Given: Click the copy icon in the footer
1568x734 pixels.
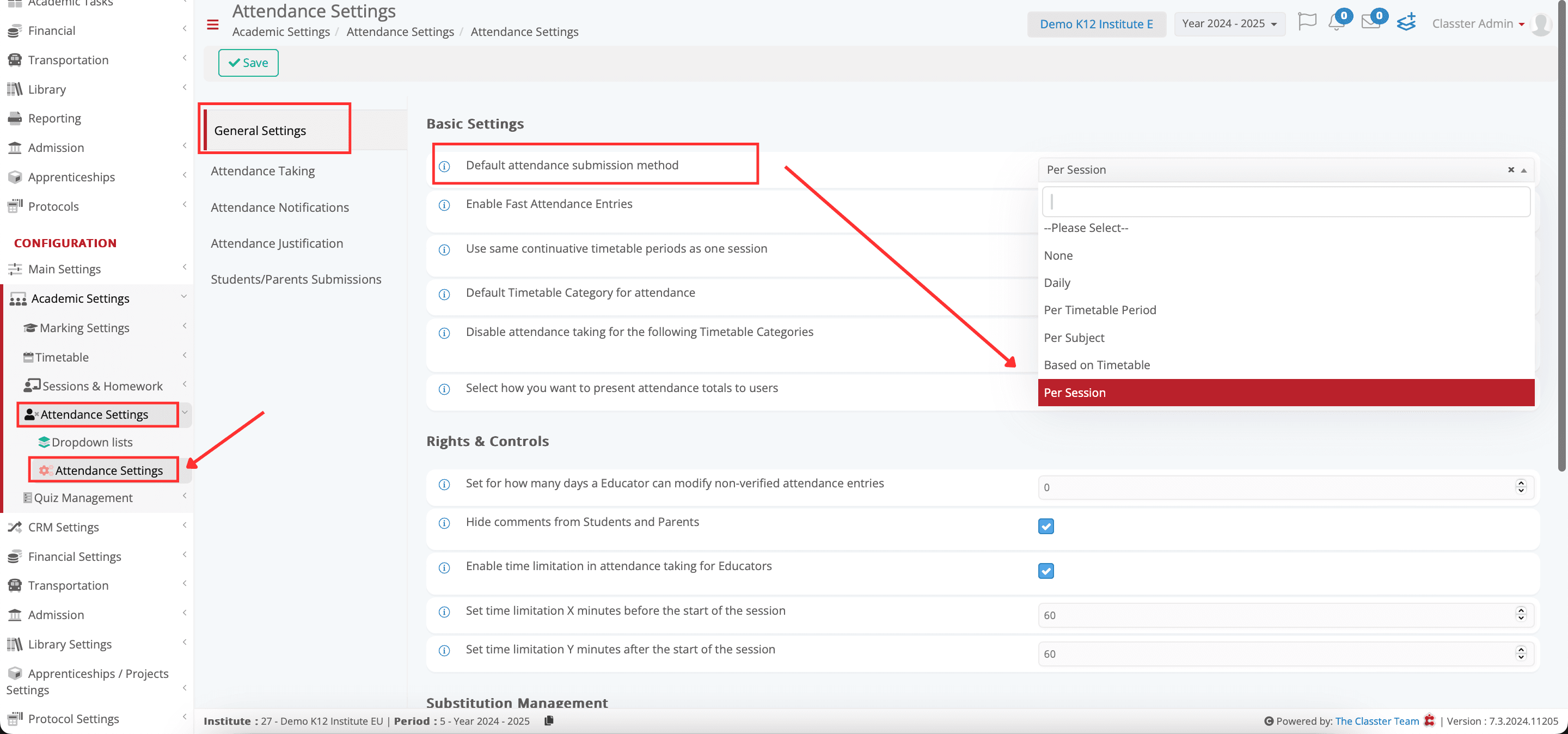Looking at the screenshot, I should click(x=548, y=720).
